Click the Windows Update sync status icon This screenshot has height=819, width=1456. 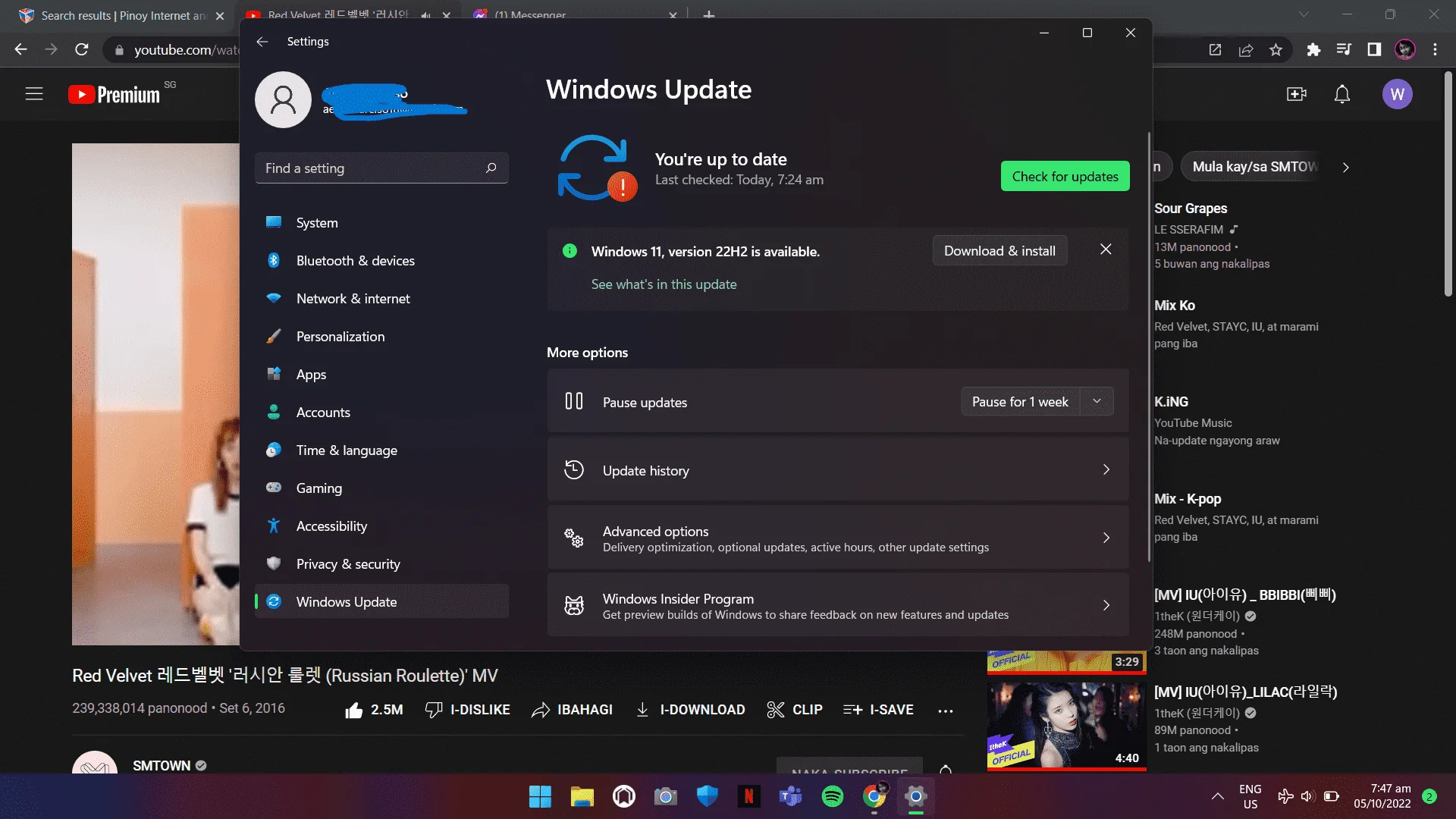click(x=596, y=168)
